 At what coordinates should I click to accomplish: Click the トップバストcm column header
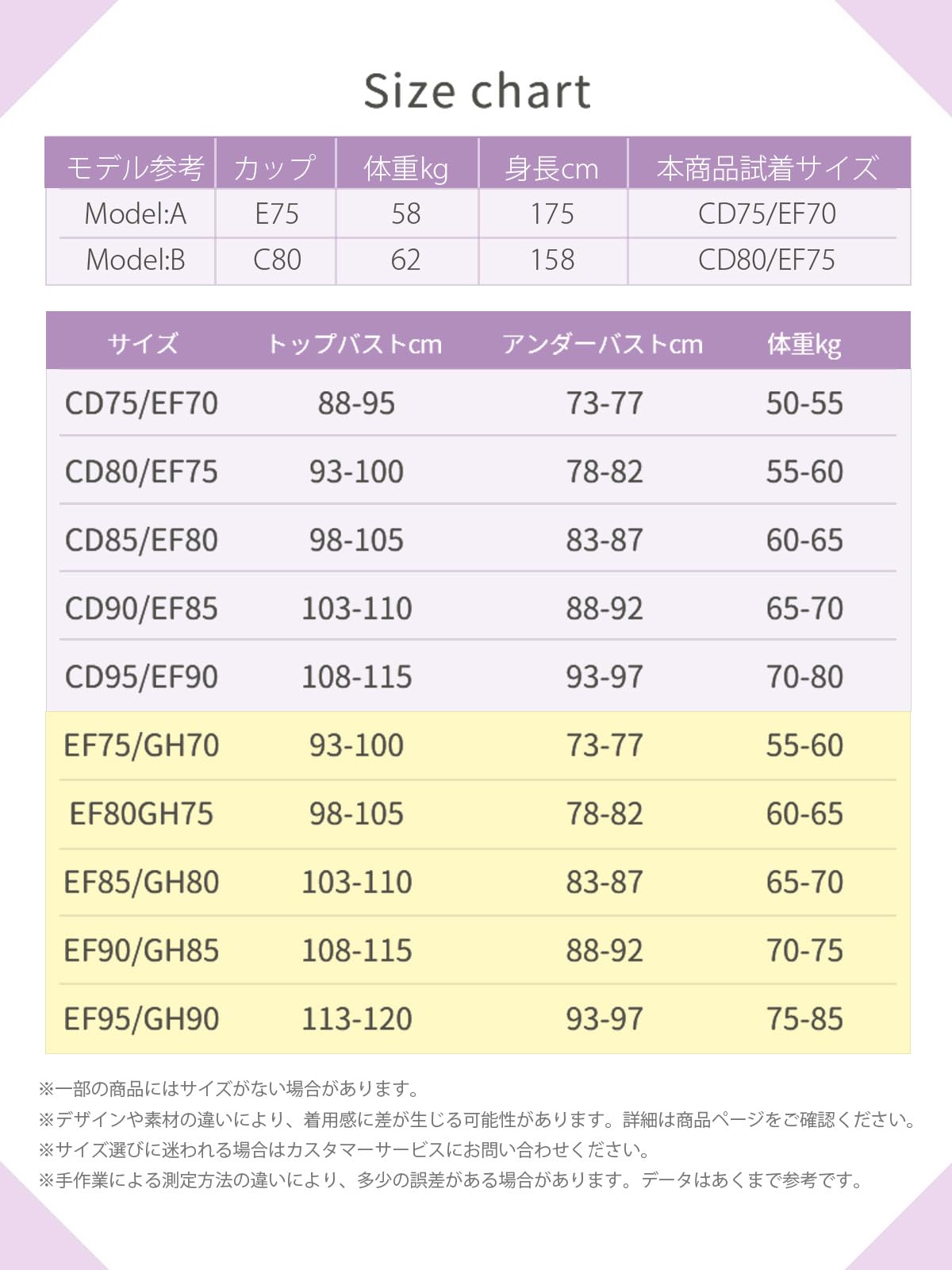pyautogui.click(x=354, y=344)
